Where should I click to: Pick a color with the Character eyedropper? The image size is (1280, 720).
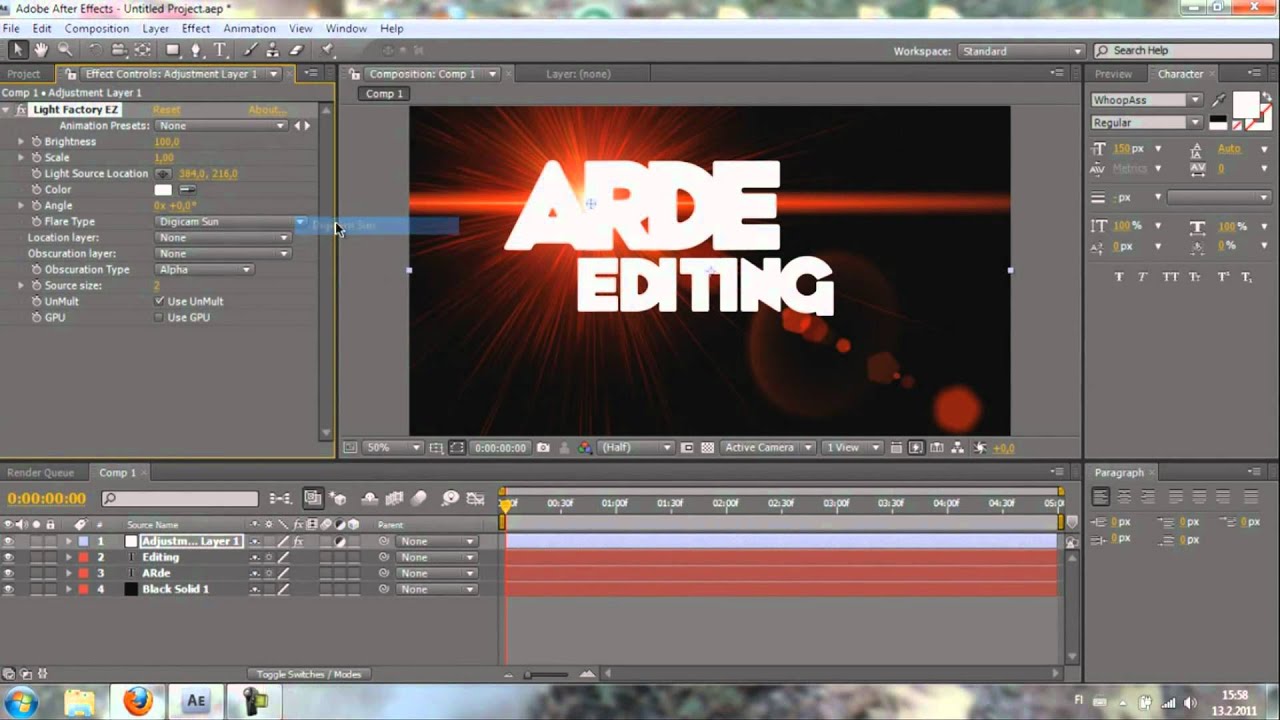pos(1218,100)
